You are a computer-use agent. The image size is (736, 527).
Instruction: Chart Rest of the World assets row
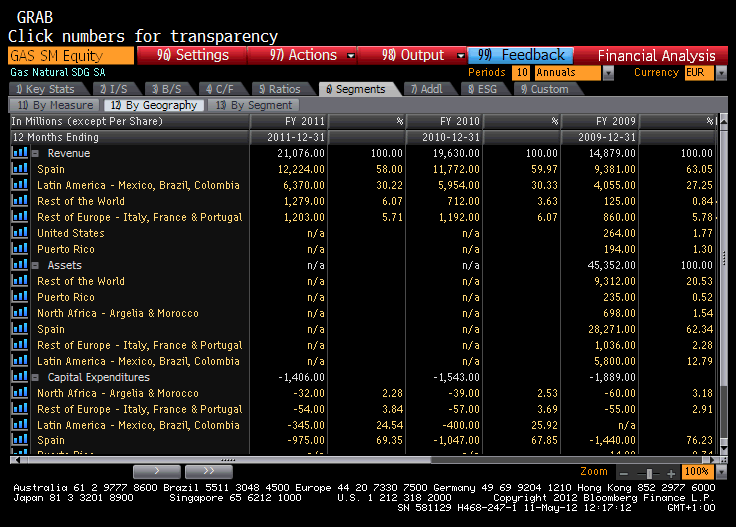point(20,281)
